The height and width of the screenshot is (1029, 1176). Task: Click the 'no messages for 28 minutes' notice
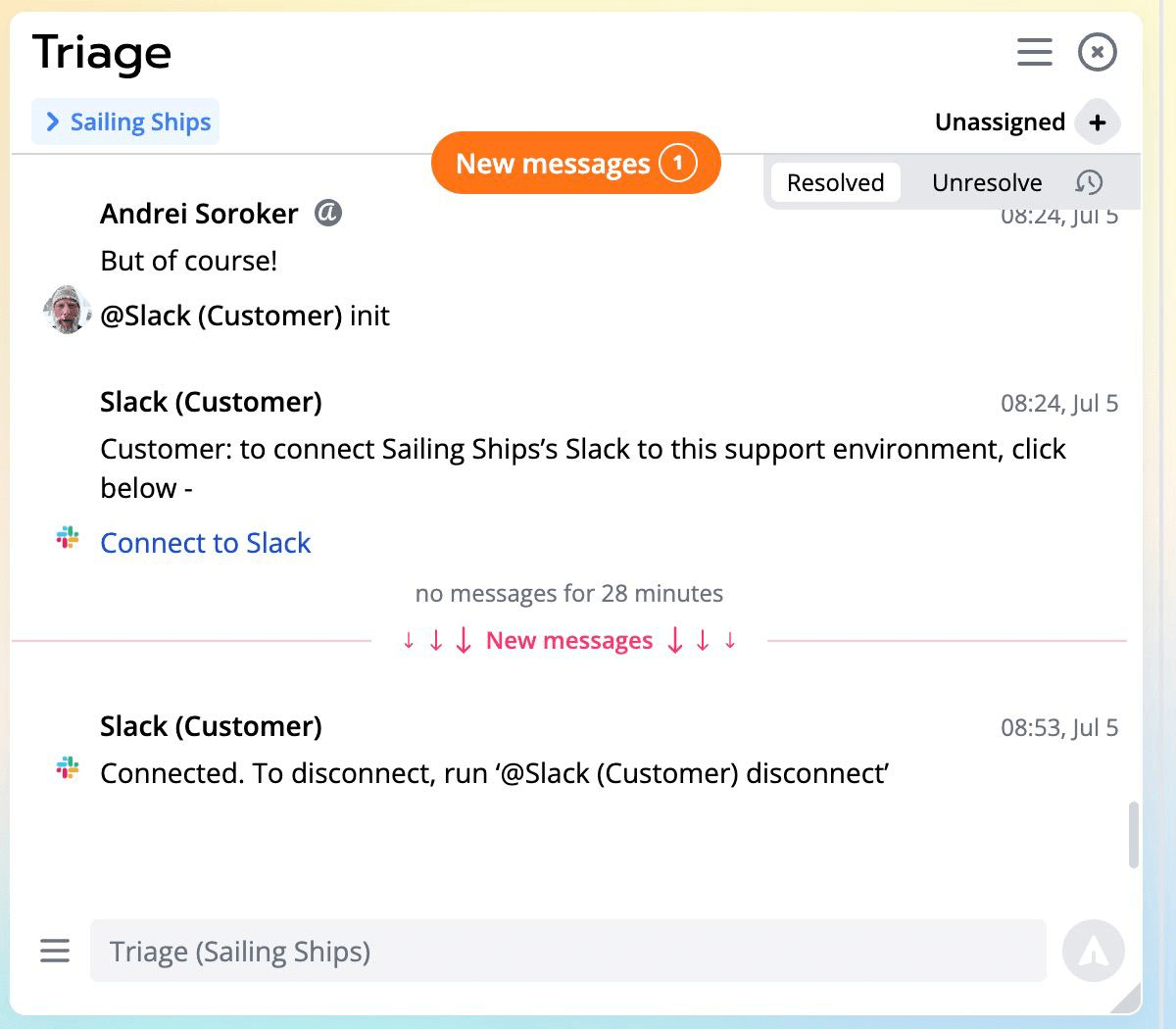(569, 593)
